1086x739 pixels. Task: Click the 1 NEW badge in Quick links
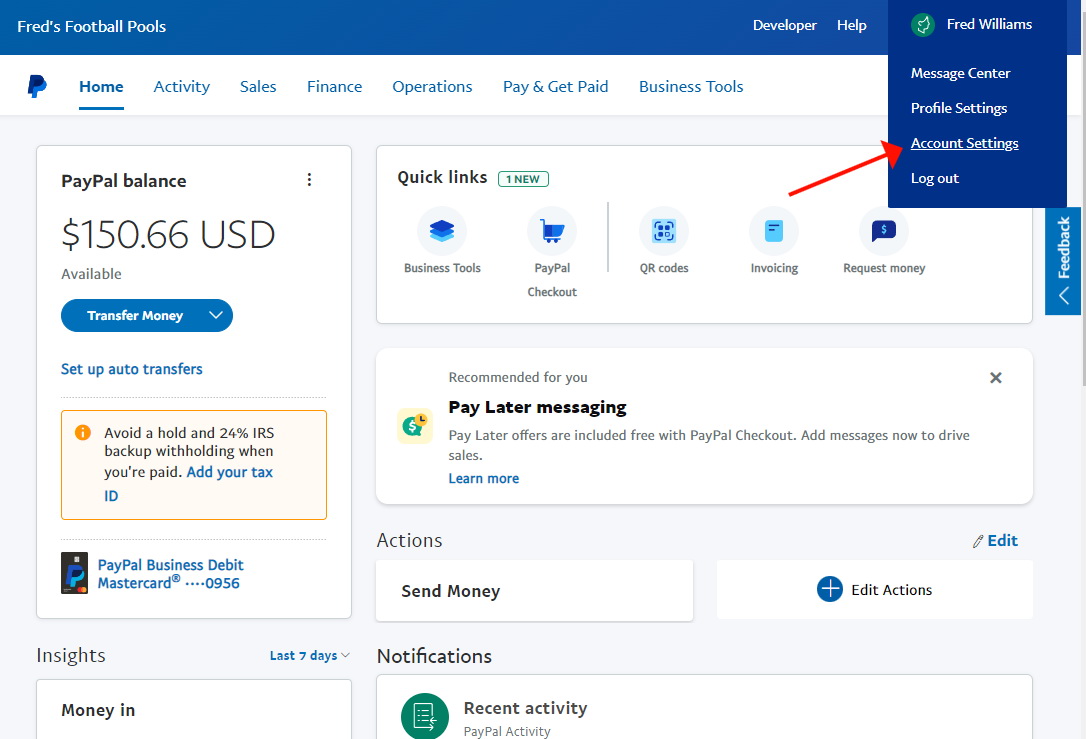(523, 179)
